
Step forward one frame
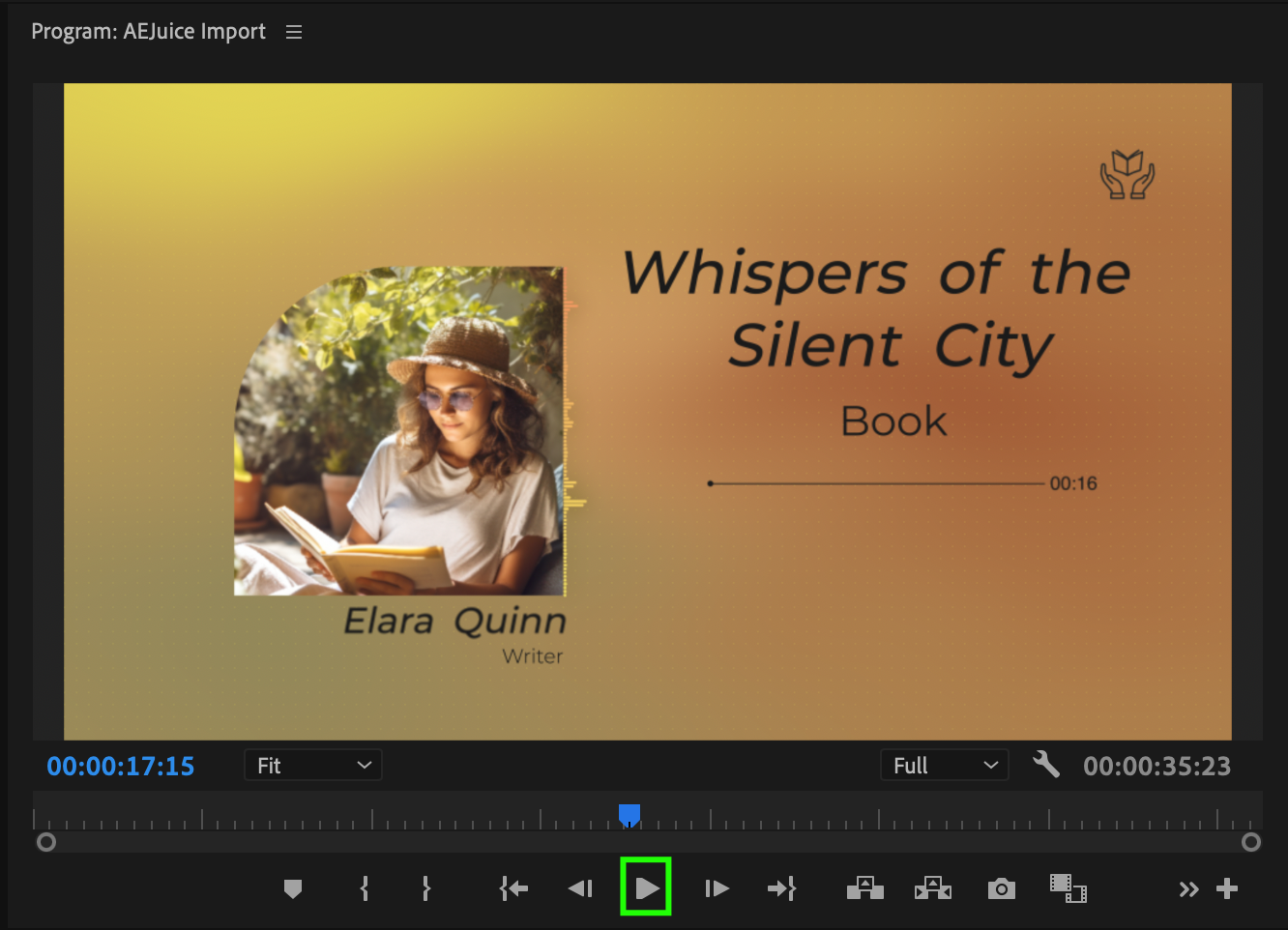(x=717, y=888)
